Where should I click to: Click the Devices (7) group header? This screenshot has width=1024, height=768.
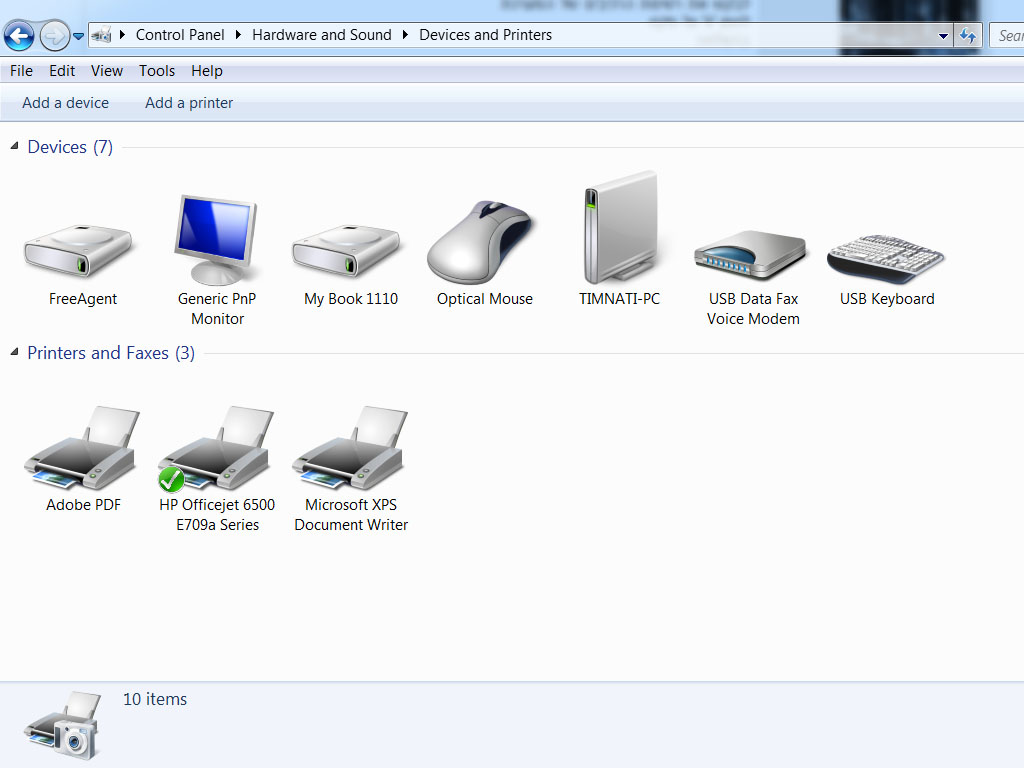tap(70, 147)
